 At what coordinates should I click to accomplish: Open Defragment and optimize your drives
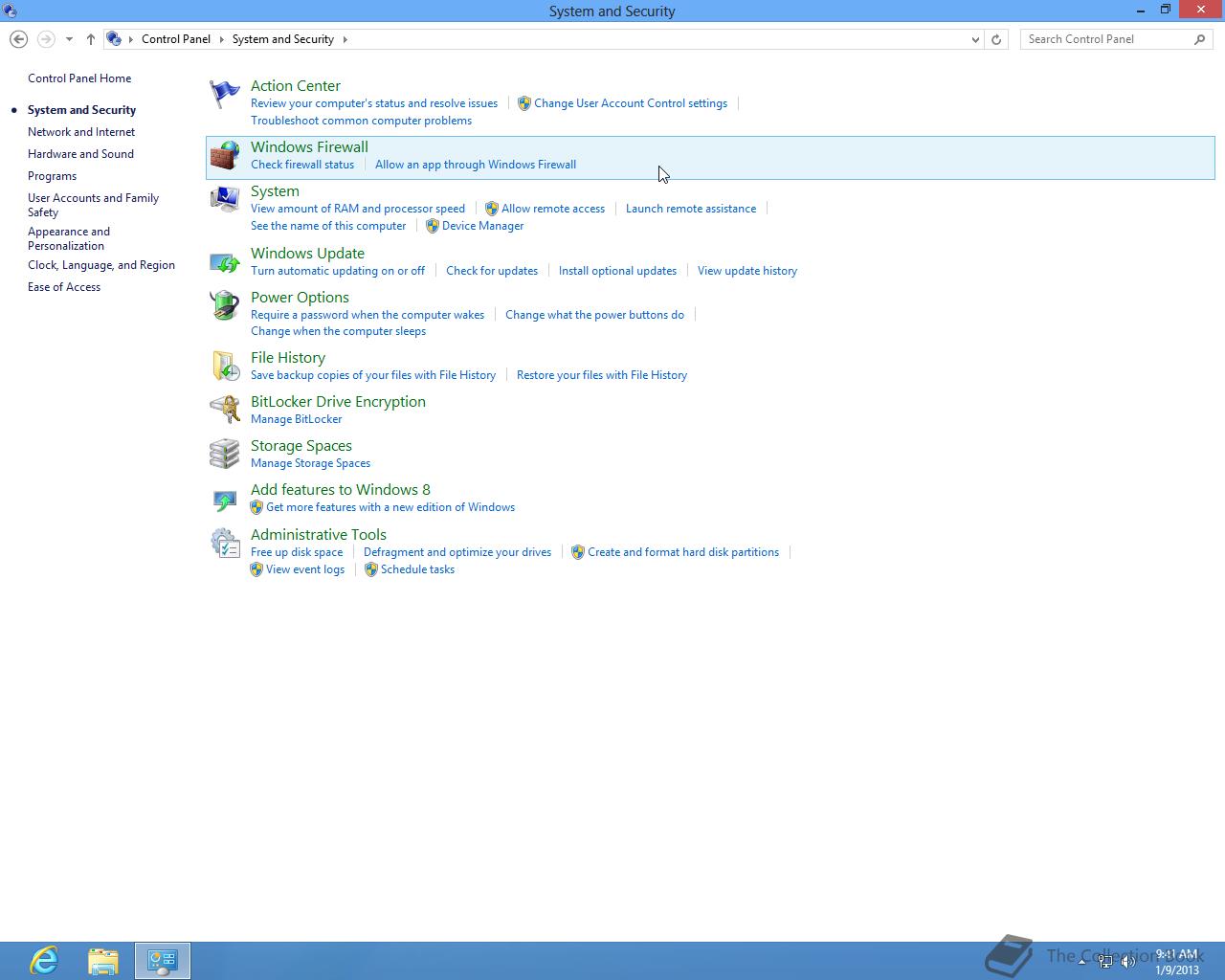click(x=457, y=552)
